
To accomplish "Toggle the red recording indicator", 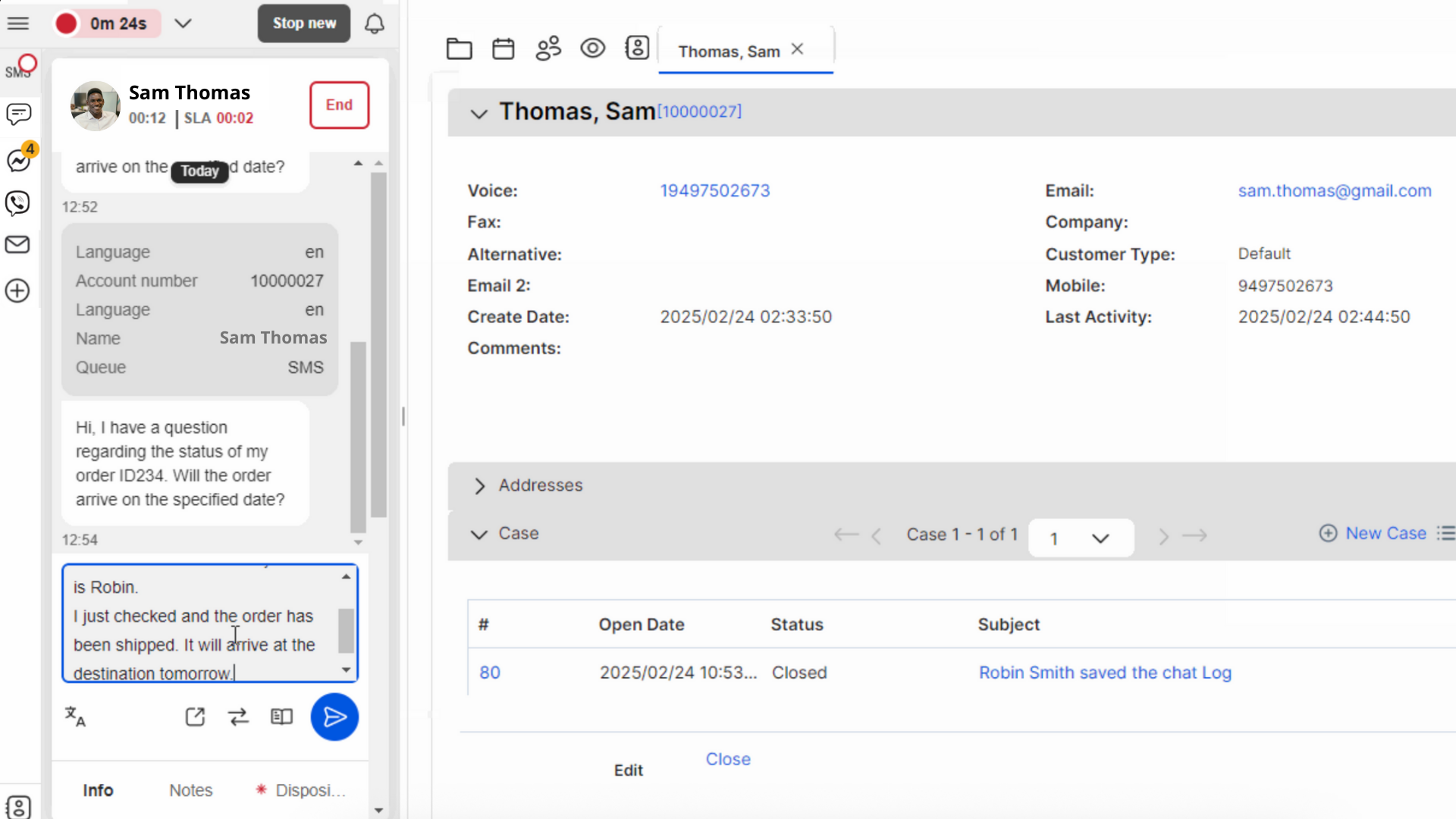I will click(67, 24).
